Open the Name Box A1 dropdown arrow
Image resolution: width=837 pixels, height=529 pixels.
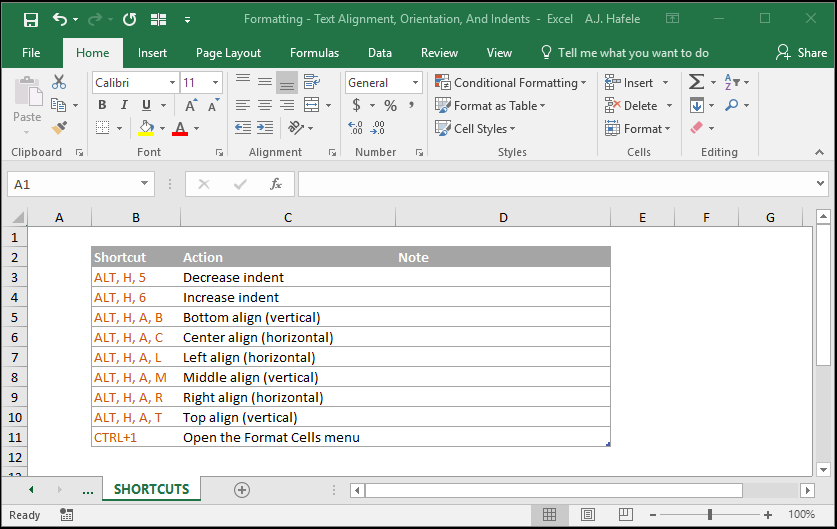[144, 184]
